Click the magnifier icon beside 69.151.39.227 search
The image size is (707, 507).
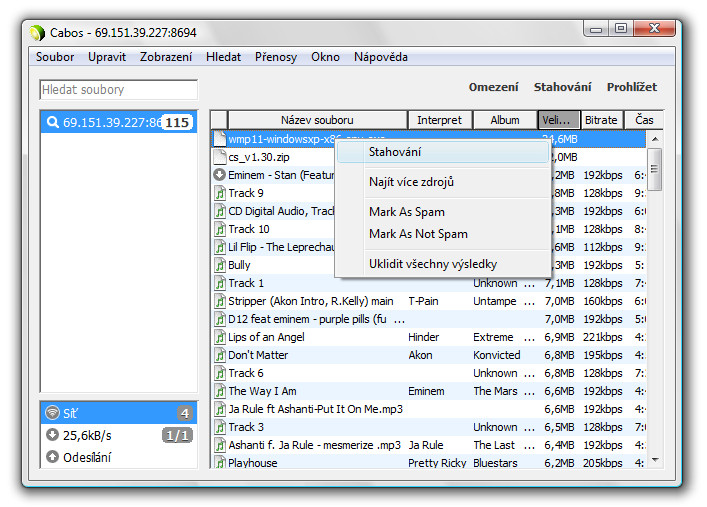click(53, 122)
